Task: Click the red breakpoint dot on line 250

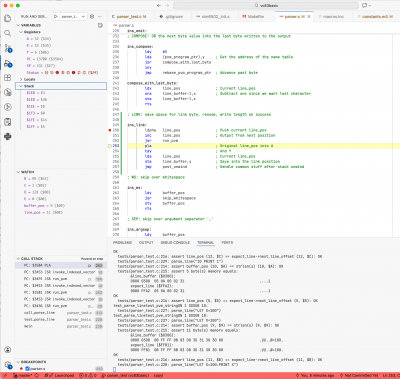Action: 110,130
